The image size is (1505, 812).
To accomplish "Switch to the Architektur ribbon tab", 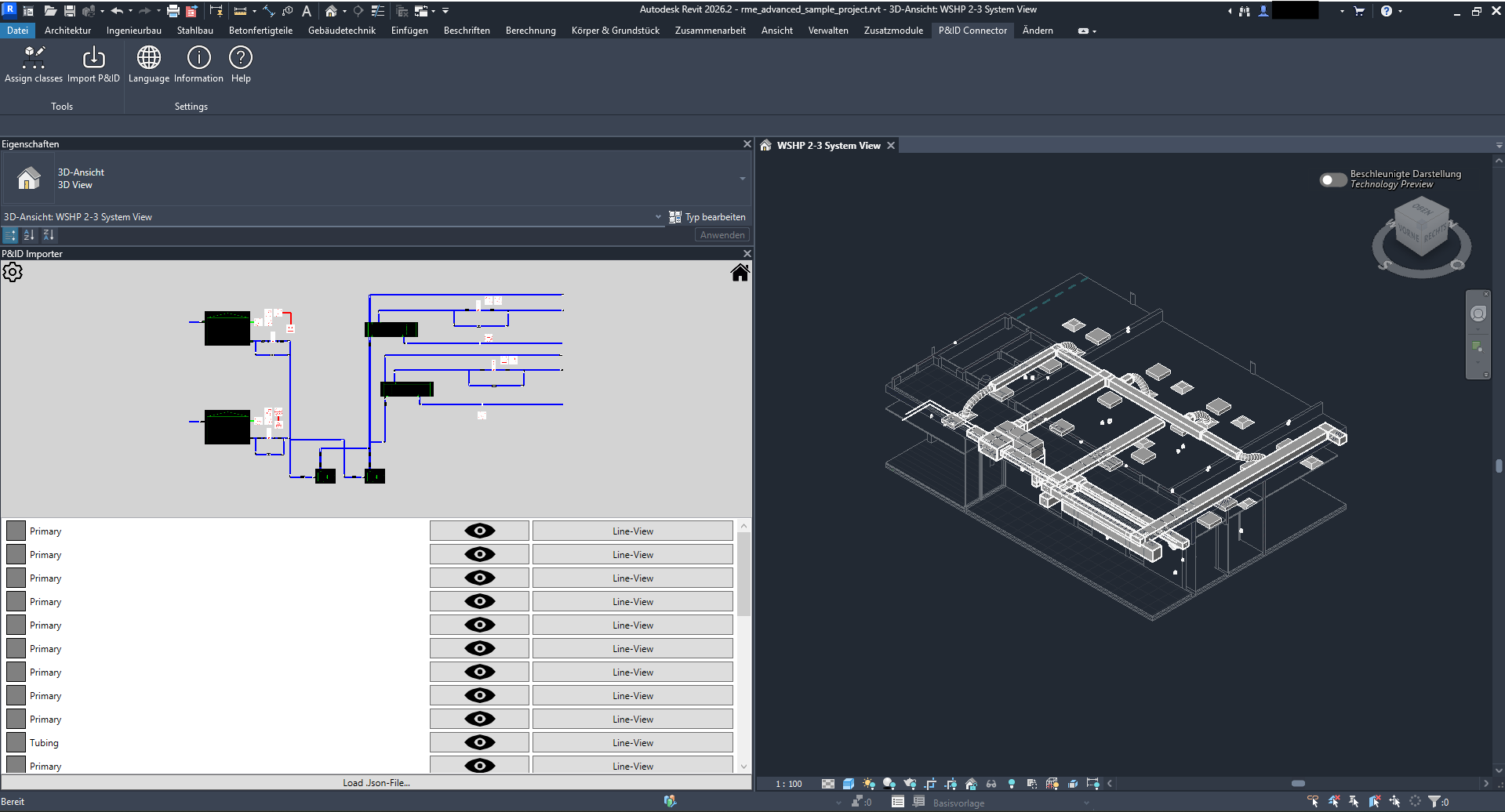I will [67, 31].
